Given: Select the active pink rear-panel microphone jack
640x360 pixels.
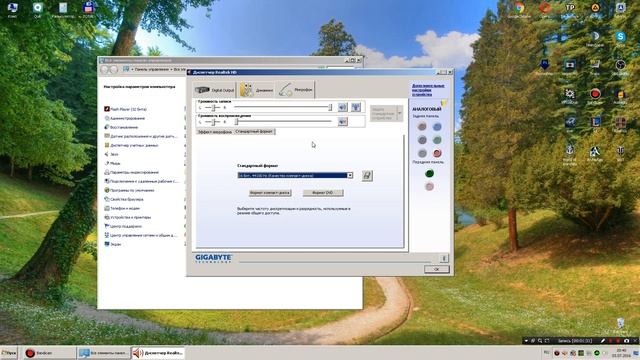Looking at the screenshot, I should 437,153.
